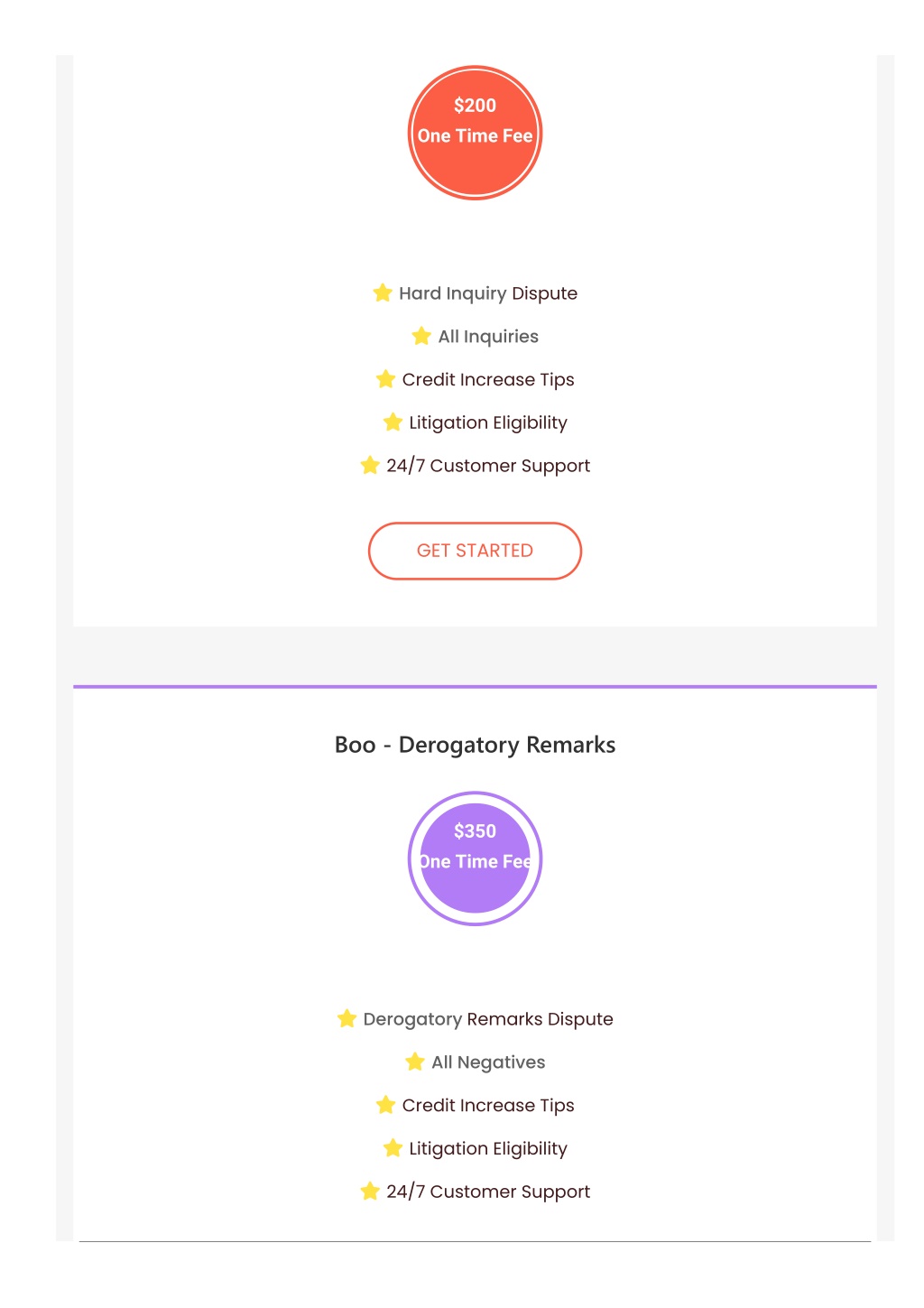Image resolution: width=924 pixels, height=1308 pixels.
Task: Click the Hard Inquiry Dispute text
Action: (x=488, y=293)
